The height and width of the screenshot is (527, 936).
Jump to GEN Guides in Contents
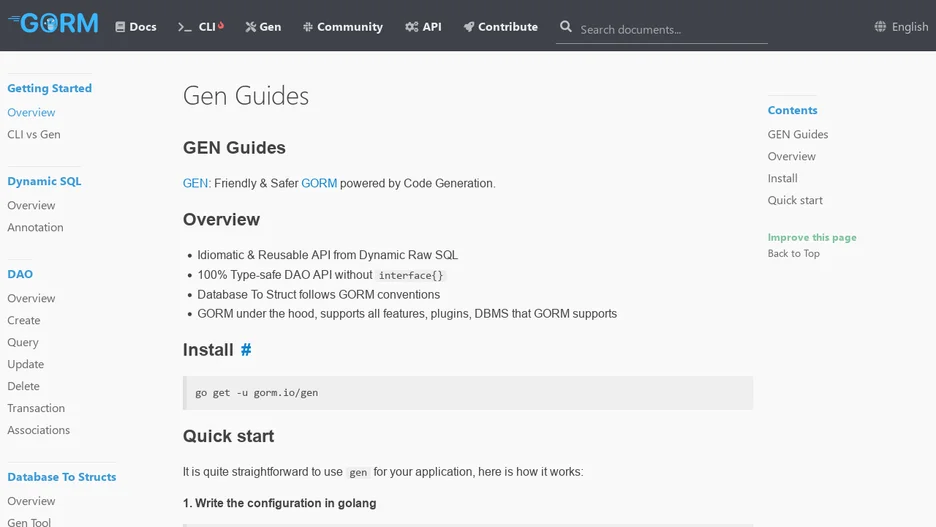(x=798, y=134)
